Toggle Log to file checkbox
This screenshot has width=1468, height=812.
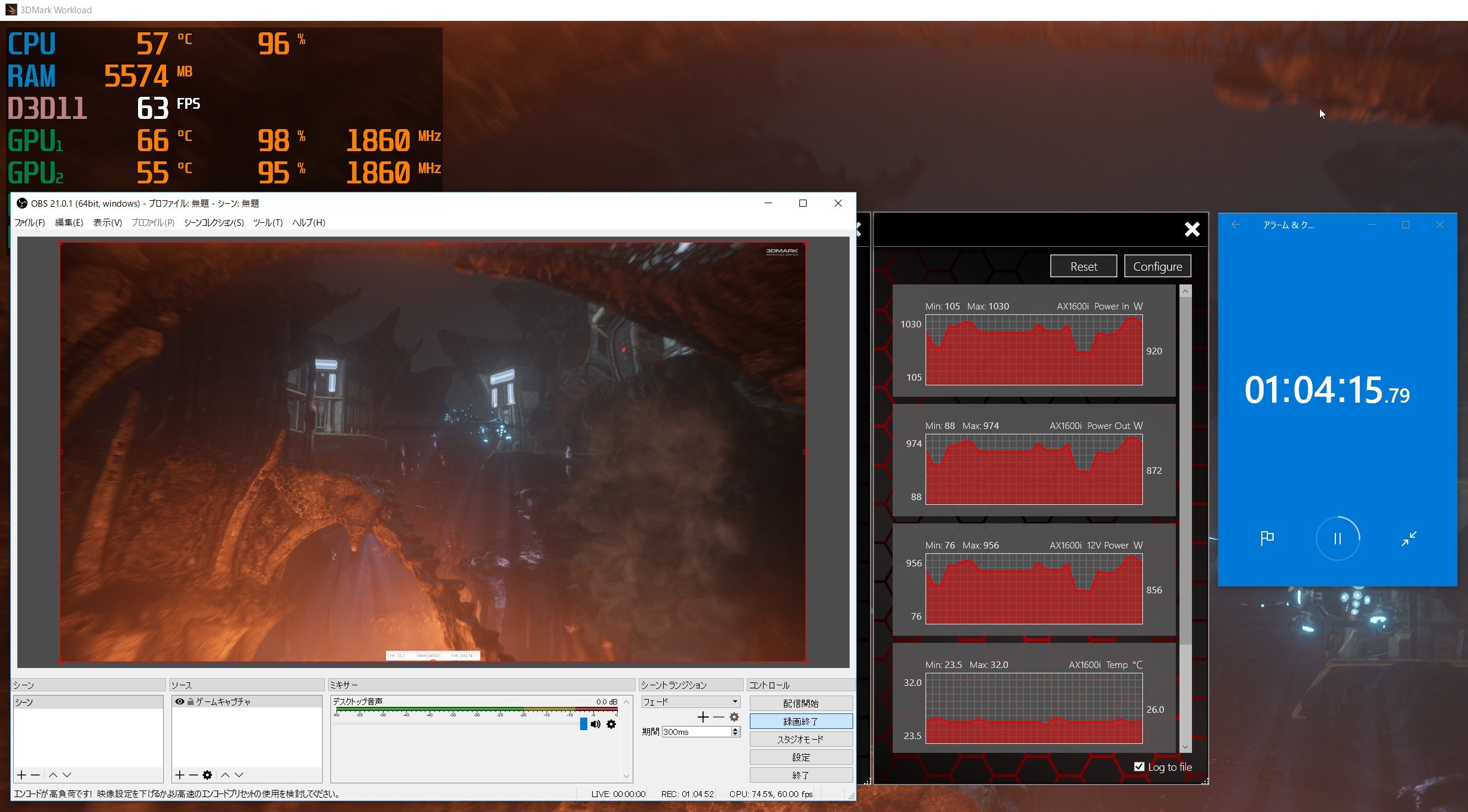[1139, 767]
